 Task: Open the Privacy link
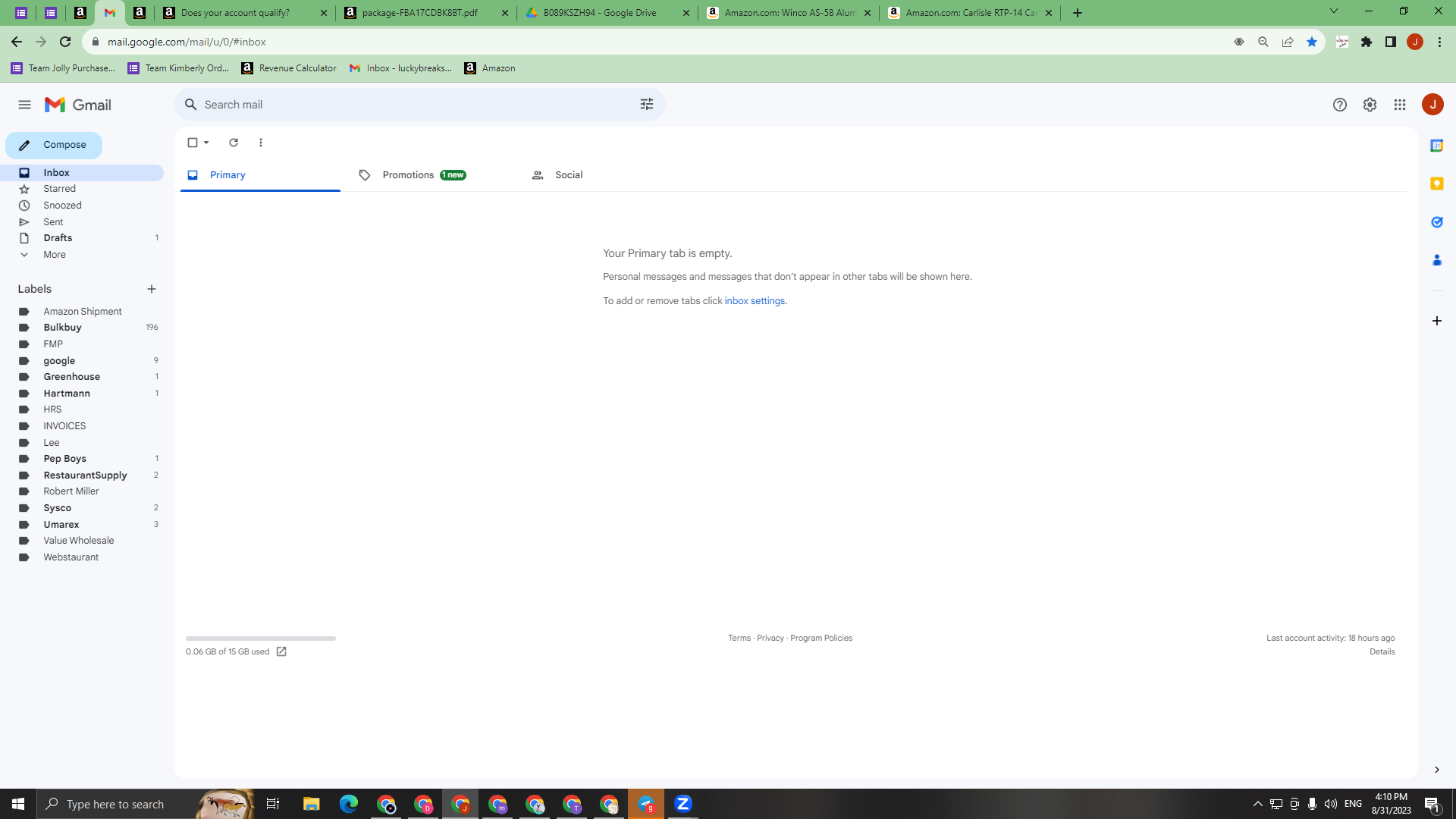[x=770, y=639]
